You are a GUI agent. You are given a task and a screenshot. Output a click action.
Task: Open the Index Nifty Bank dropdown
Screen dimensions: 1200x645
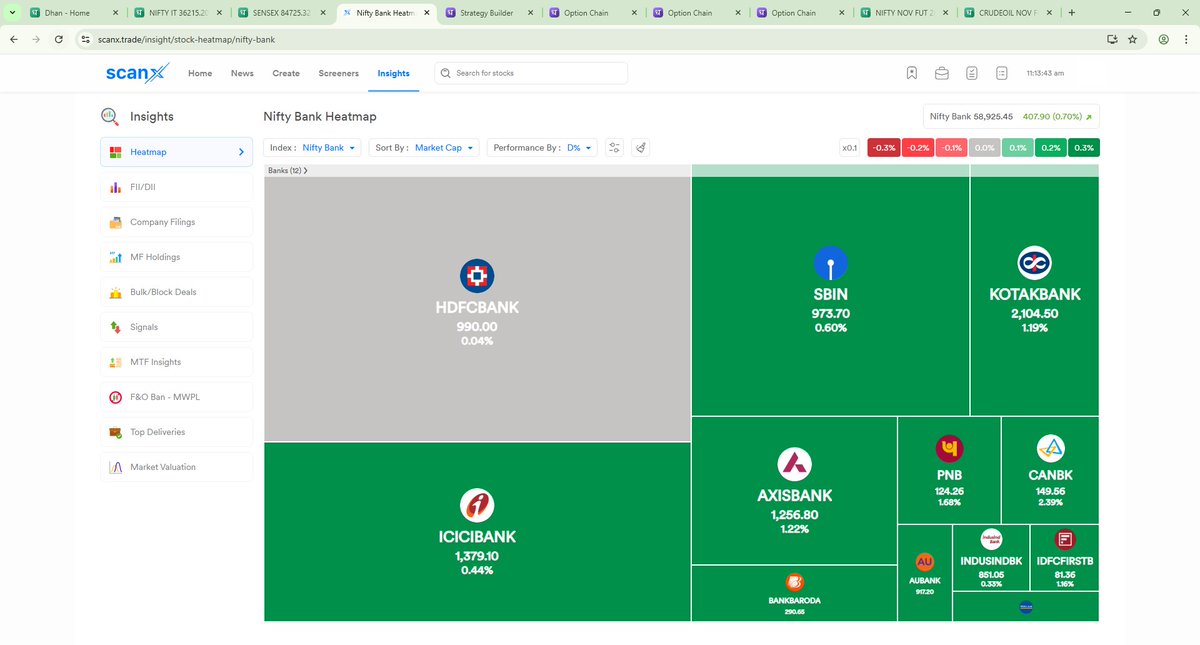coord(314,147)
